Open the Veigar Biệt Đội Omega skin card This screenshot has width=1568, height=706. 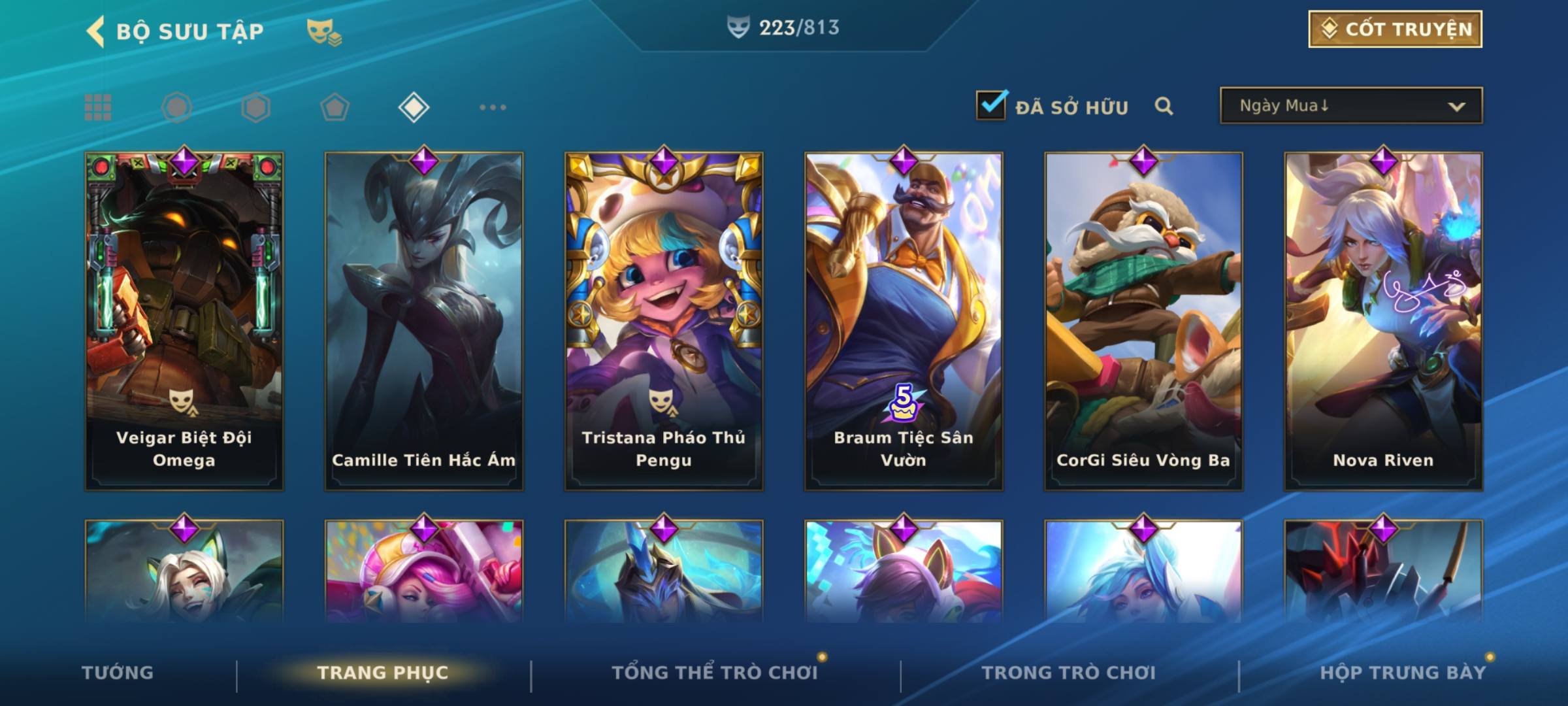pyautogui.click(x=184, y=321)
